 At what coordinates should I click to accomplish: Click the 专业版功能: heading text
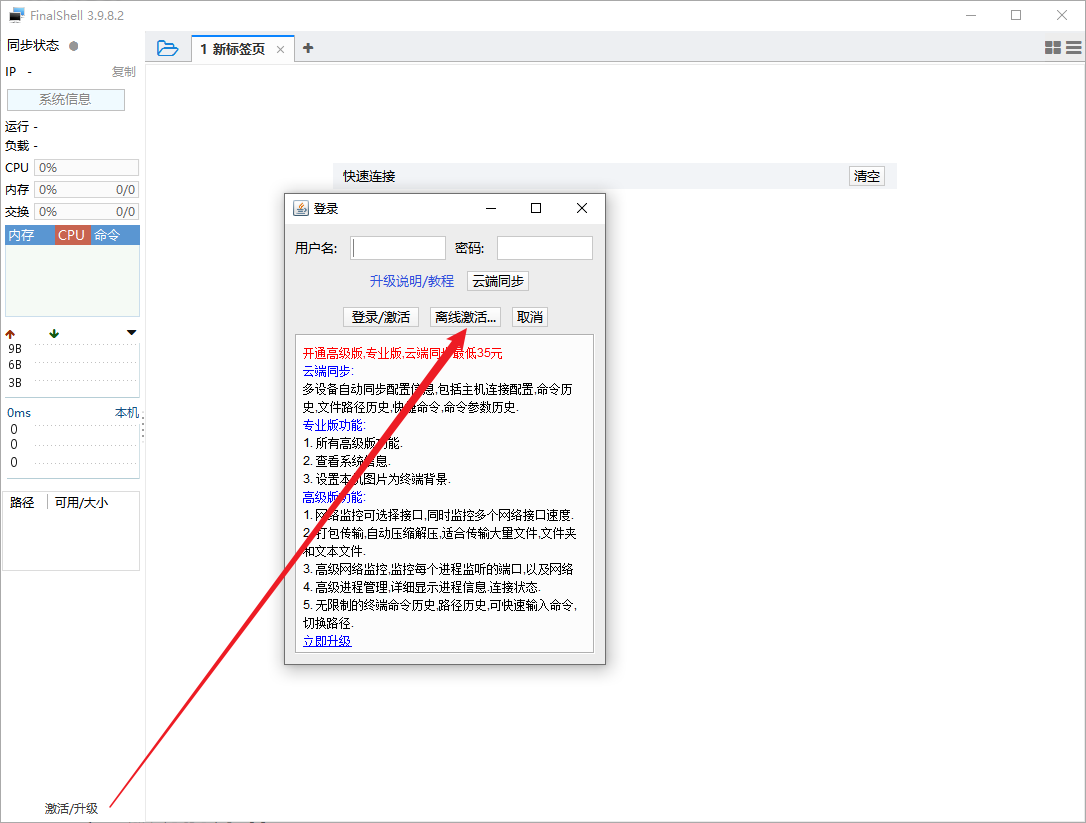click(x=335, y=425)
